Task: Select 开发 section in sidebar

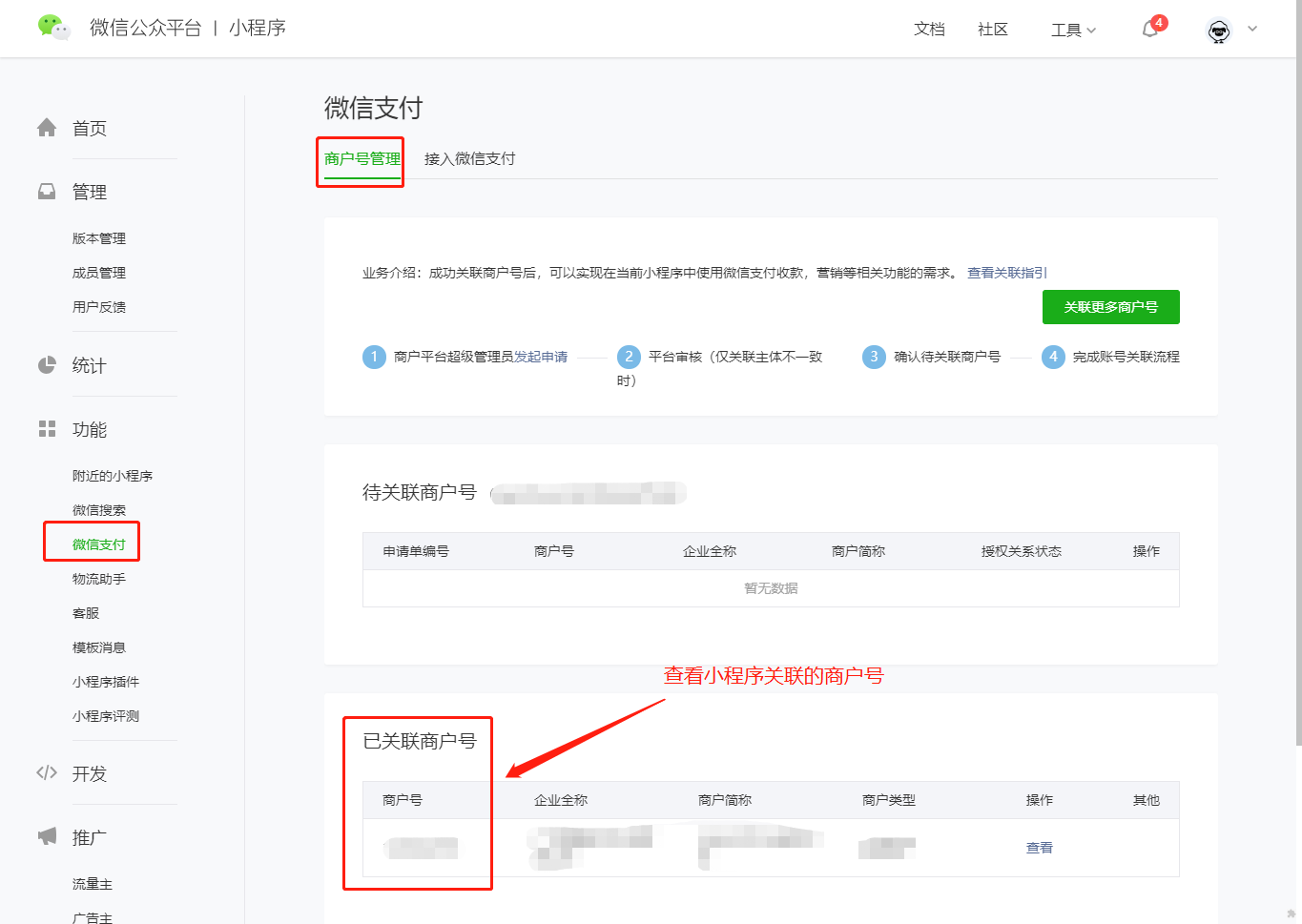Action: pyautogui.click(x=90, y=773)
